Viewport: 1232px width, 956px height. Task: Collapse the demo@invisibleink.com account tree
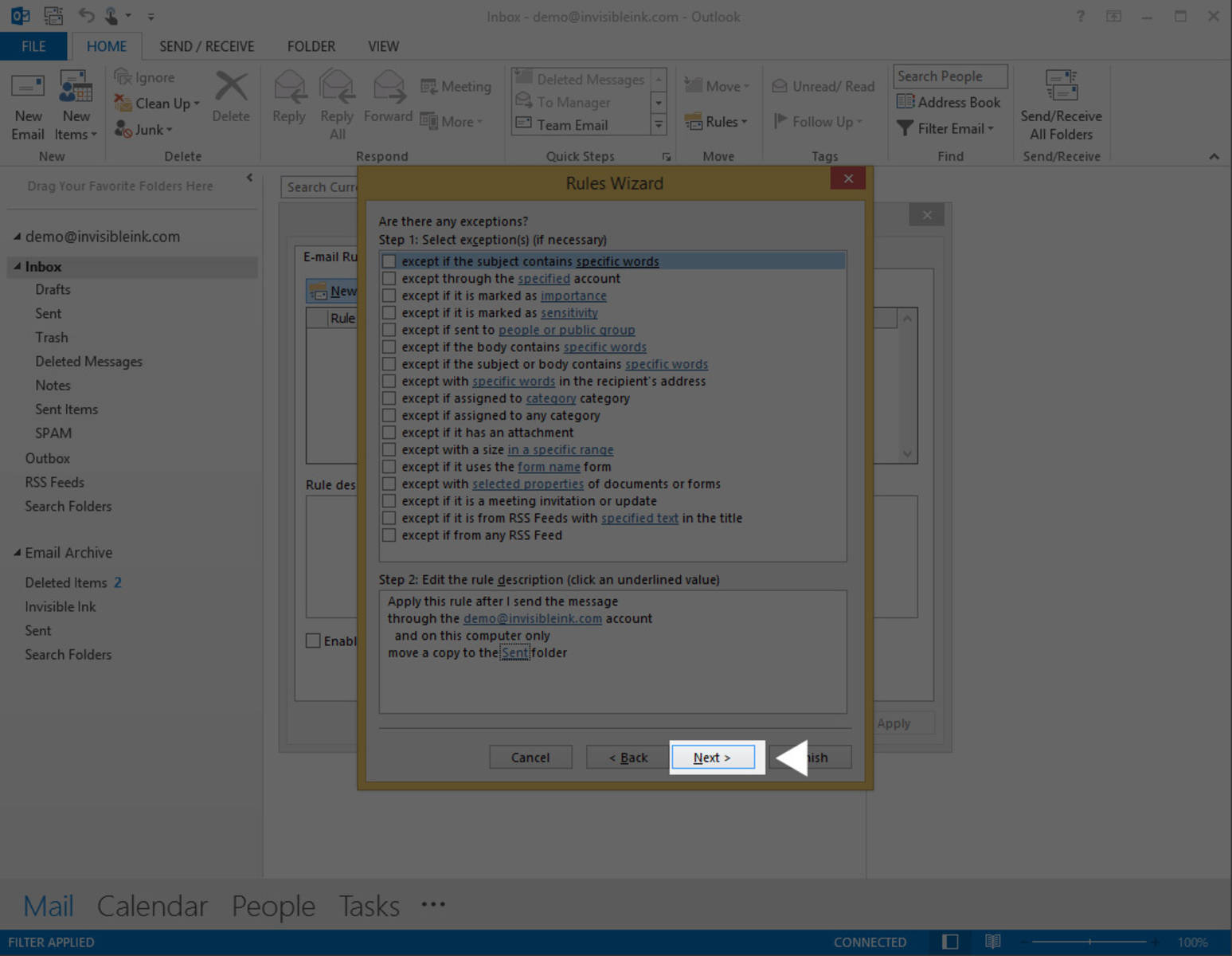coord(17,237)
